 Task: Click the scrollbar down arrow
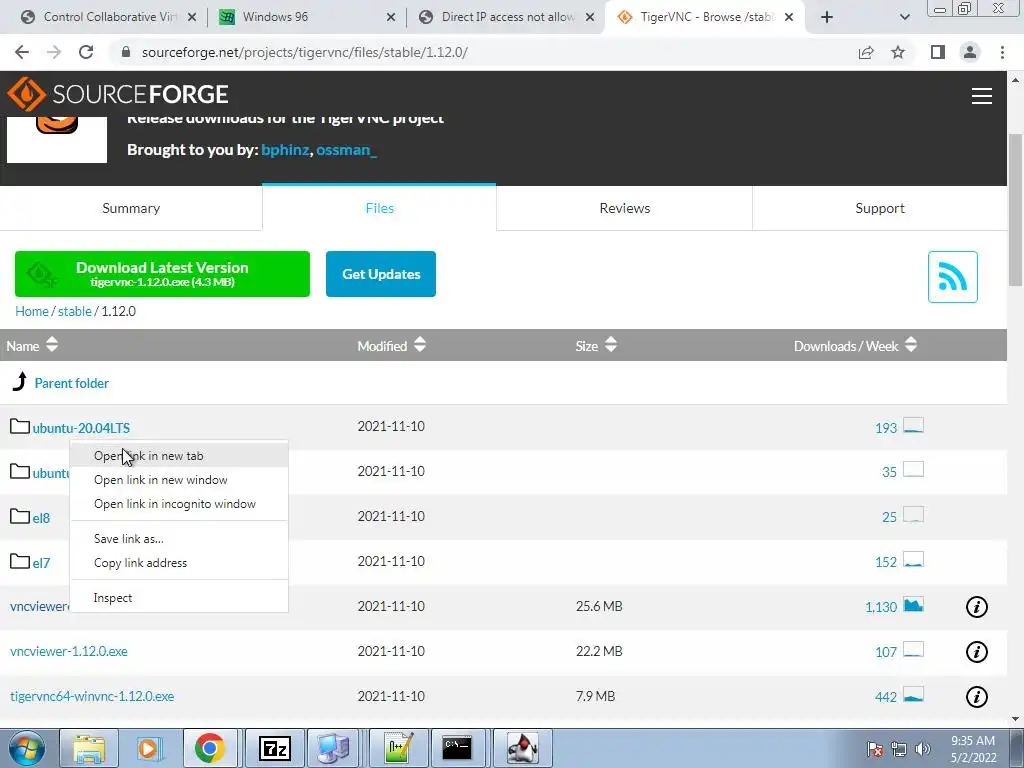coord(1015,719)
